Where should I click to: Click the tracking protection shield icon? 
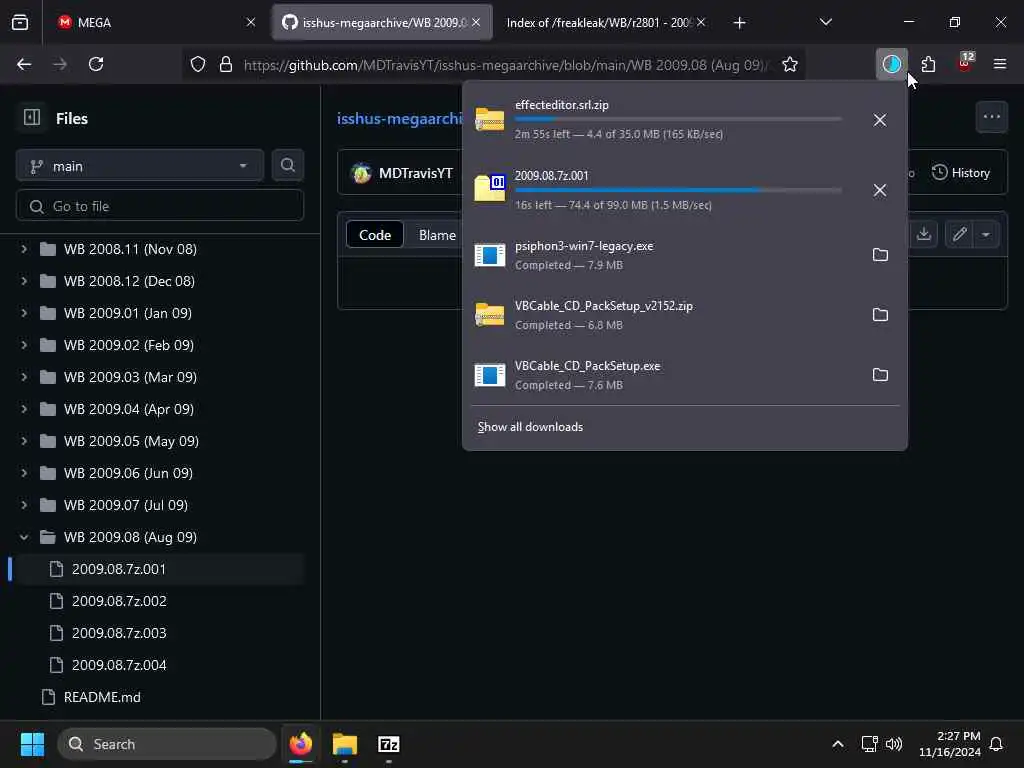198,64
